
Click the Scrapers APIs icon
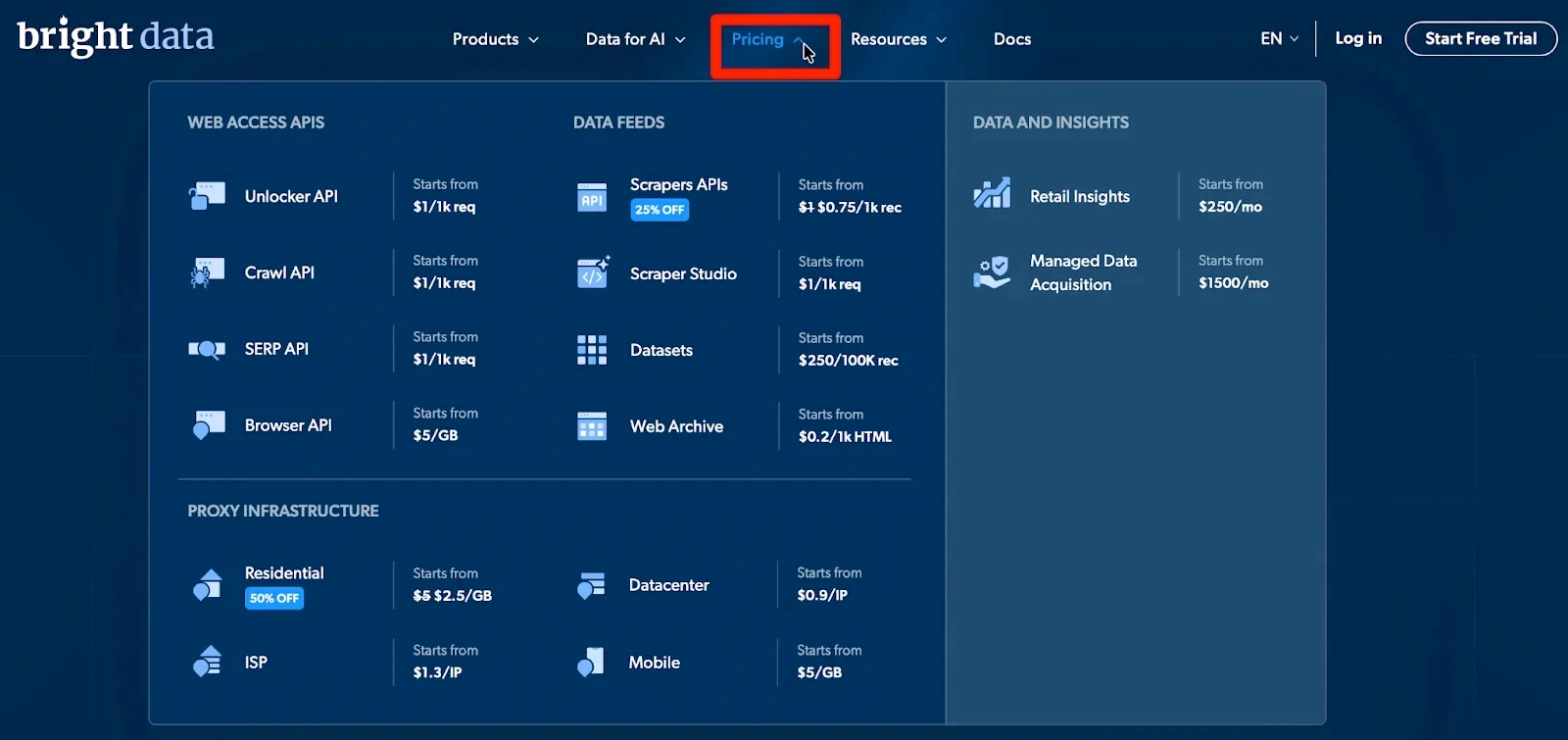click(x=592, y=197)
